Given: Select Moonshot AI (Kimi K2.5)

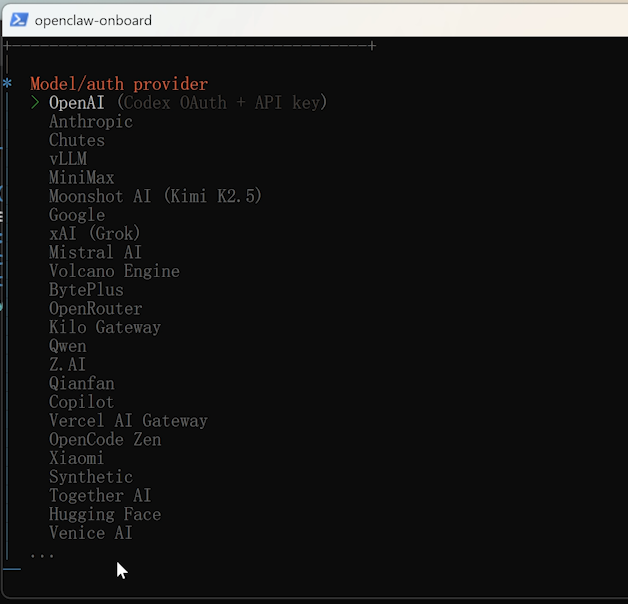Looking at the screenshot, I should pyautogui.click(x=155, y=197).
